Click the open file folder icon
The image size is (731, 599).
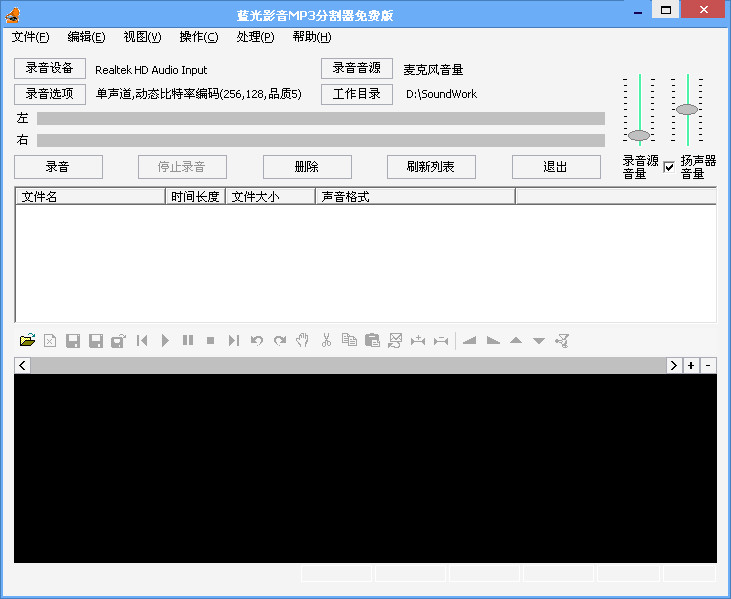[28, 340]
